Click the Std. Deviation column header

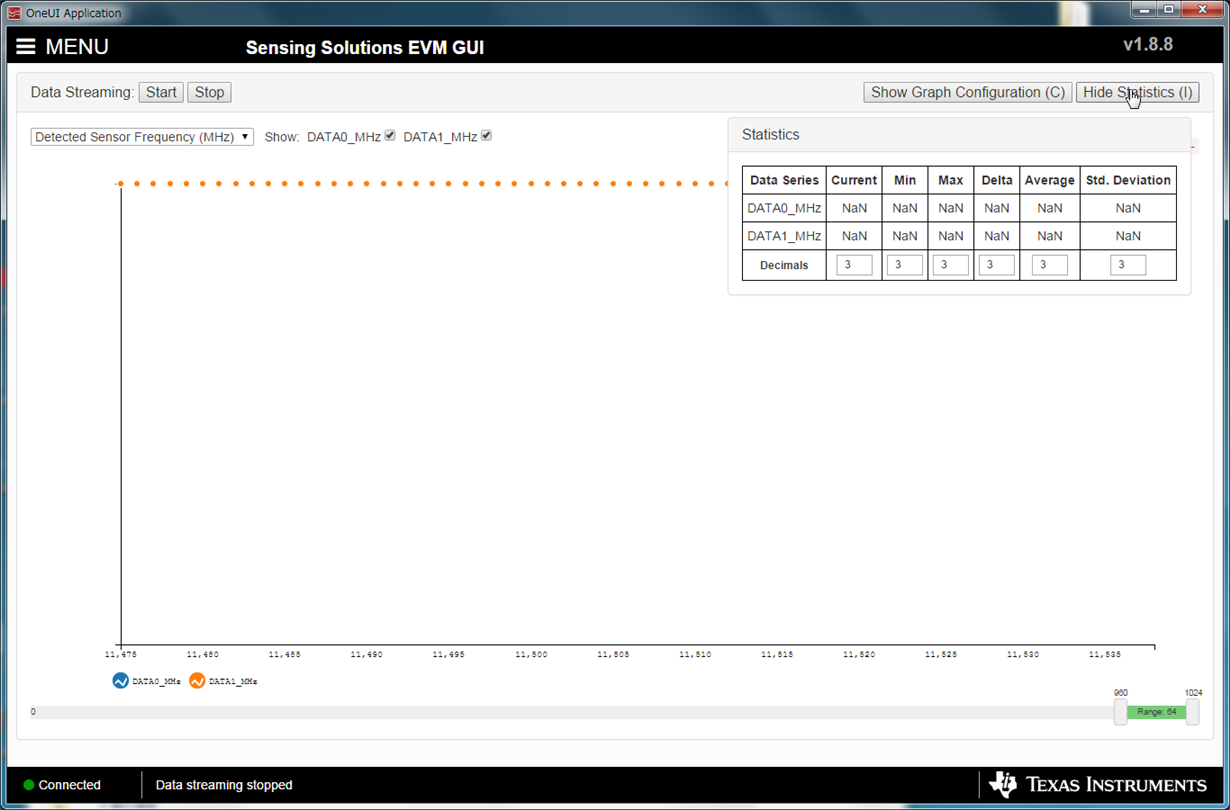1128,180
